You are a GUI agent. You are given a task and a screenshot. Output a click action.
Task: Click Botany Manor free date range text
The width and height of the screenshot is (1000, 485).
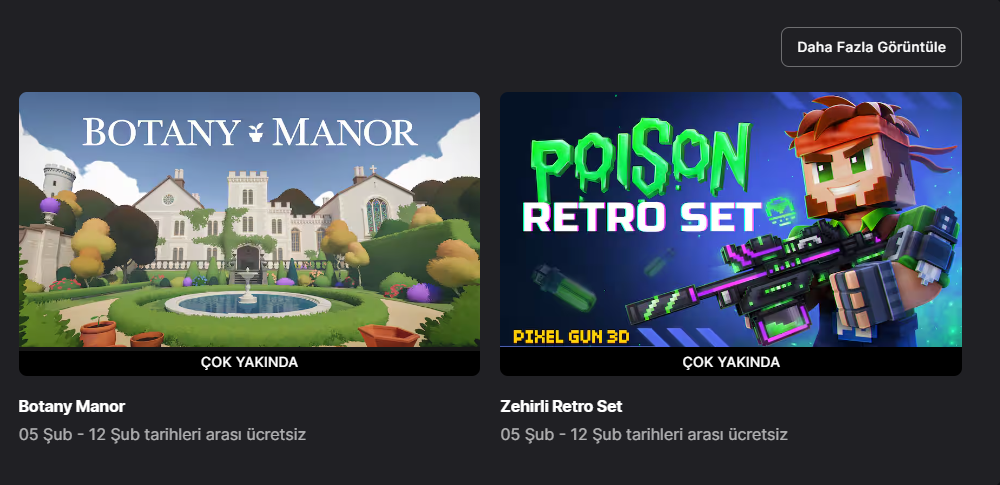tap(163, 435)
